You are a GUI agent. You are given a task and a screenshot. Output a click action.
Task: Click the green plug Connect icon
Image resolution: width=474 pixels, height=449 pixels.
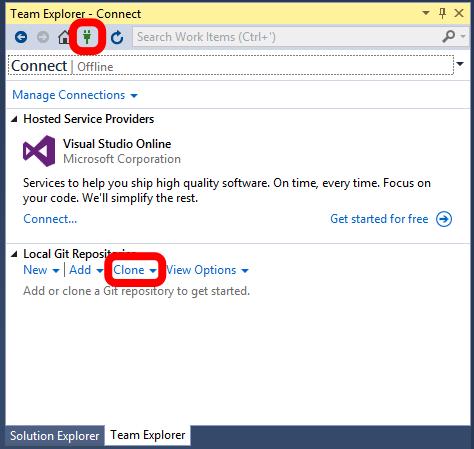[87, 37]
